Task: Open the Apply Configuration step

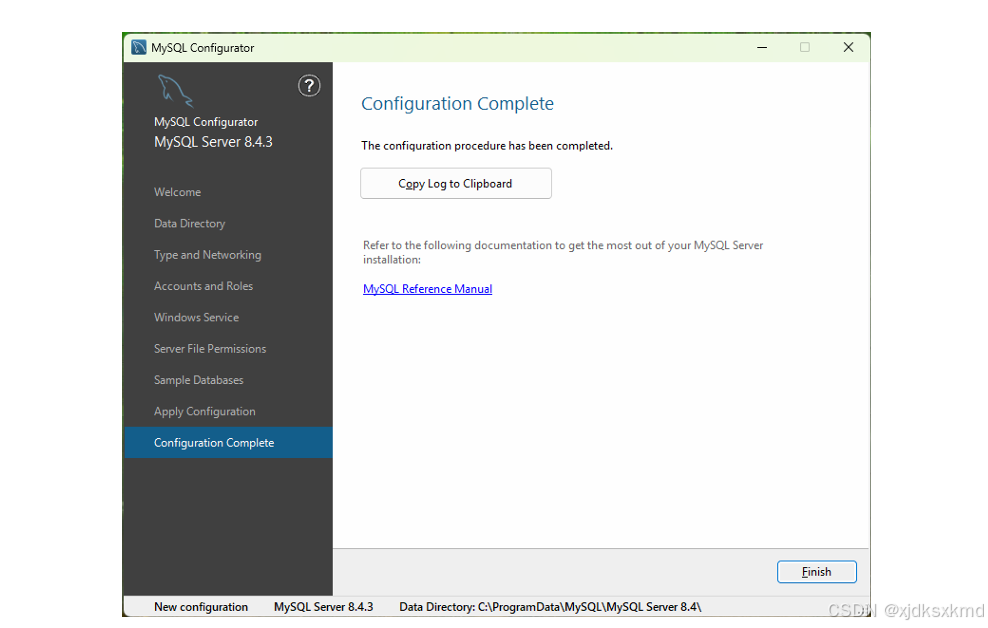Action: pyautogui.click(x=204, y=411)
